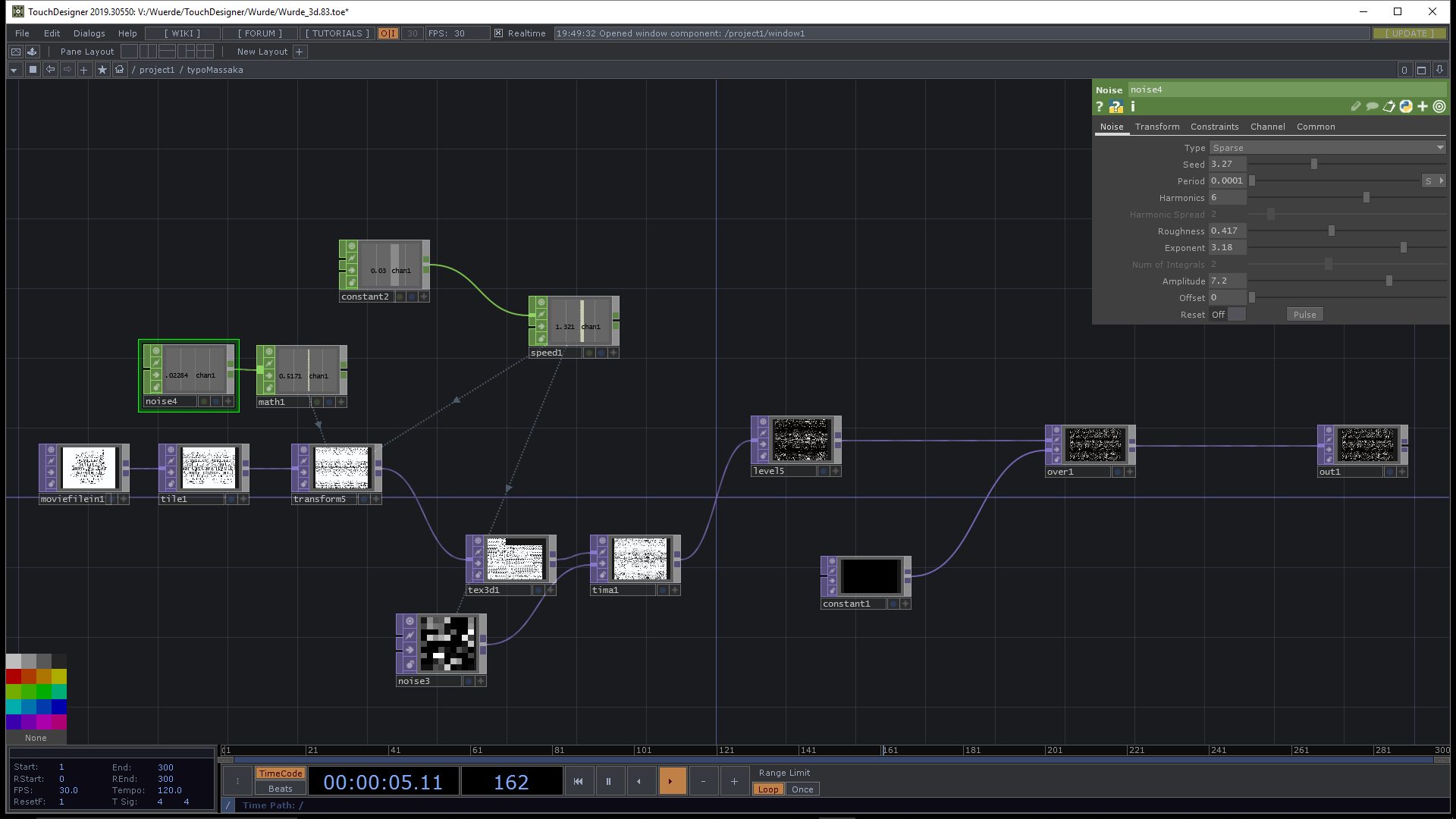This screenshot has width=1456, height=819.
Task: Go to the home network icon
Action: pos(119,70)
